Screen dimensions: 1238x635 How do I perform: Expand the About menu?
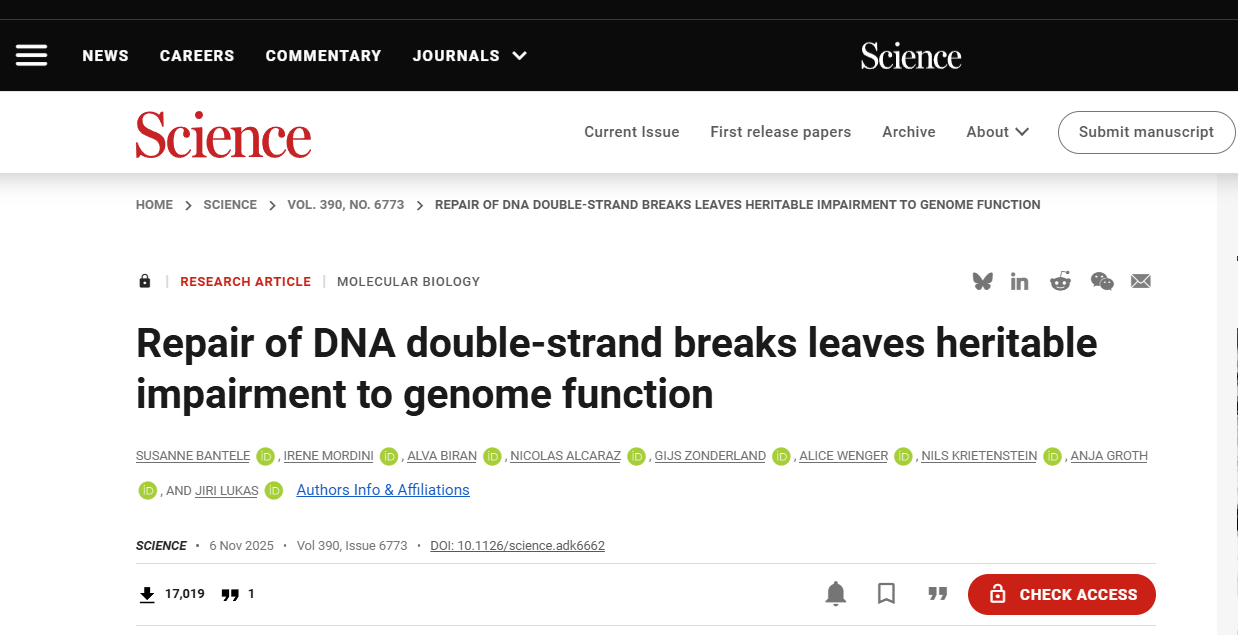997,132
